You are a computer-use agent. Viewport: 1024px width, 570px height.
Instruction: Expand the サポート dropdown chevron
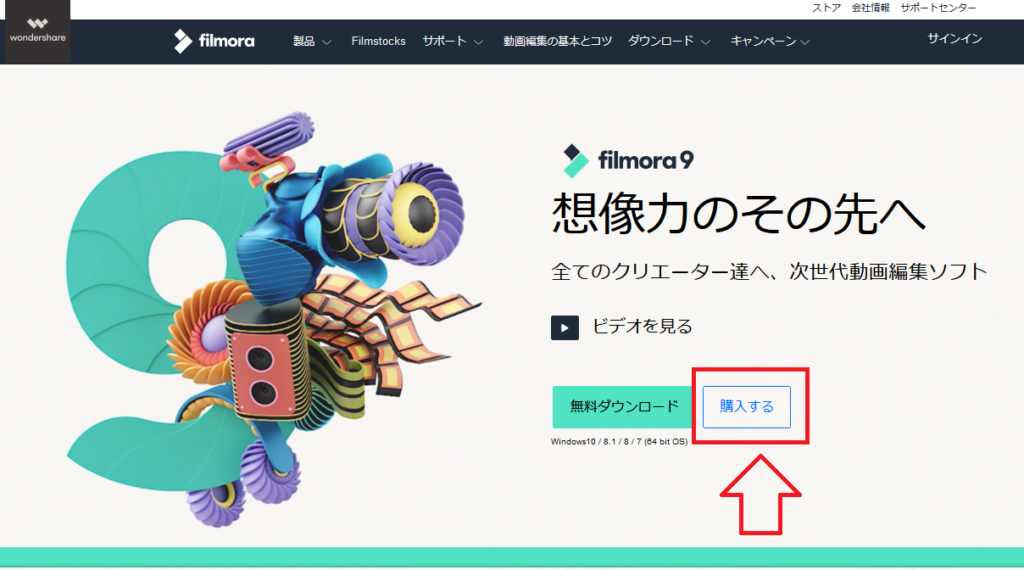click(x=479, y=42)
